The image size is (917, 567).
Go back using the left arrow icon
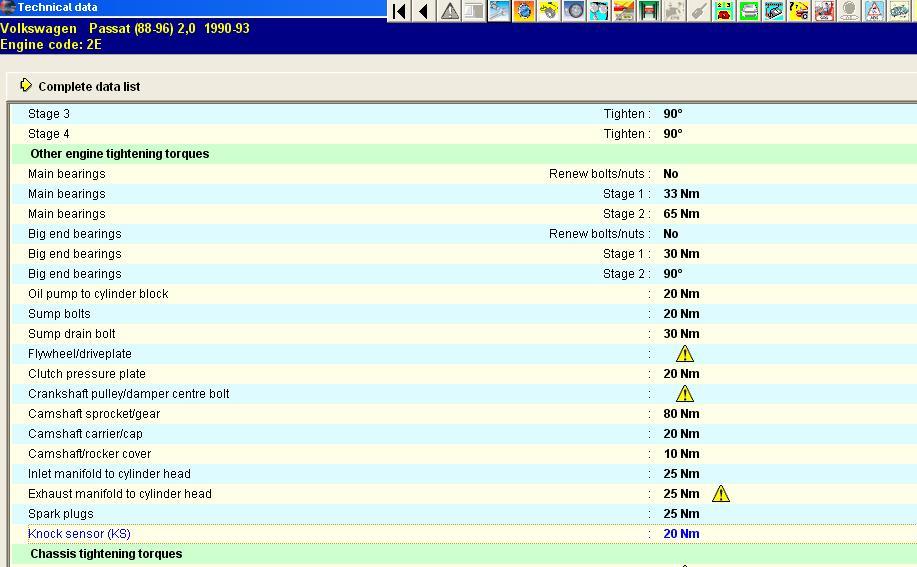[424, 11]
